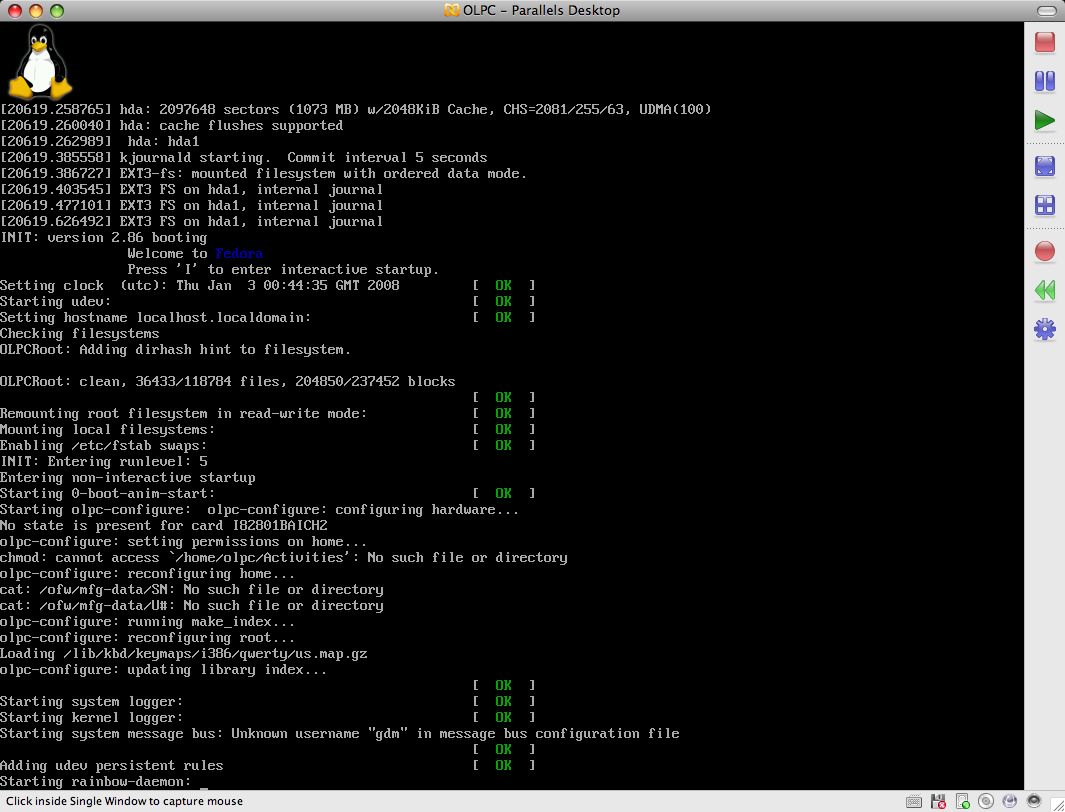Click the Tux penguin logo in the console
Image resolution: width=1065 pixels, height=812 pixels.
click(40, 62)
